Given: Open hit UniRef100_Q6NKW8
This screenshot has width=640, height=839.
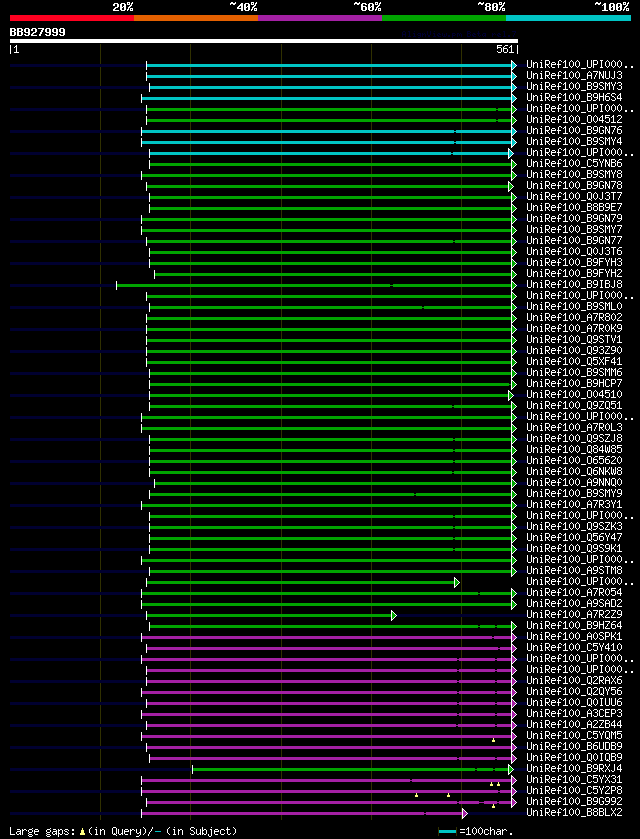Looking at the screenshot, I should click(574, 472).
